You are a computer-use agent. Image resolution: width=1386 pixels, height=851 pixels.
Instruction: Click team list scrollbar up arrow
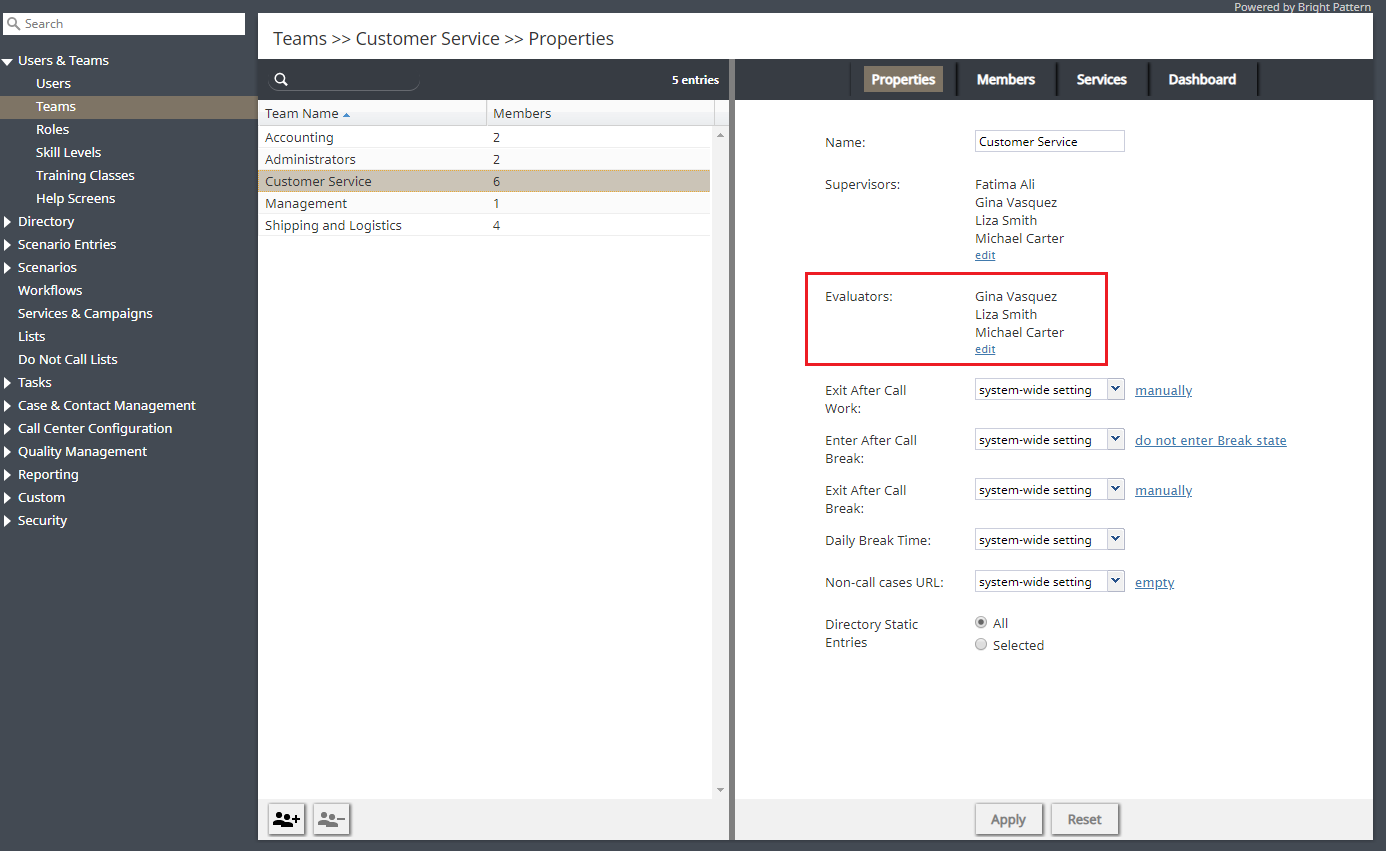pyautogui.click(x=720, y=134)
